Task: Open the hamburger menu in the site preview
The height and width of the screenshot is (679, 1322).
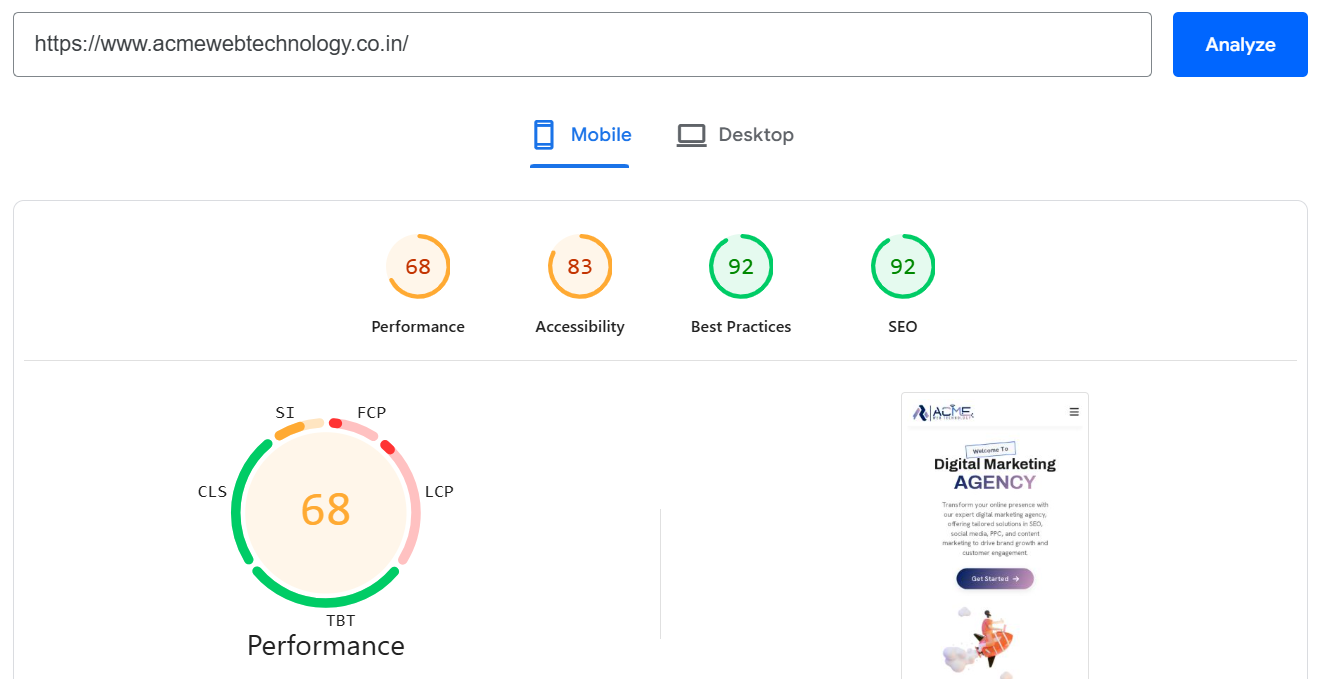Action: 1073,411
